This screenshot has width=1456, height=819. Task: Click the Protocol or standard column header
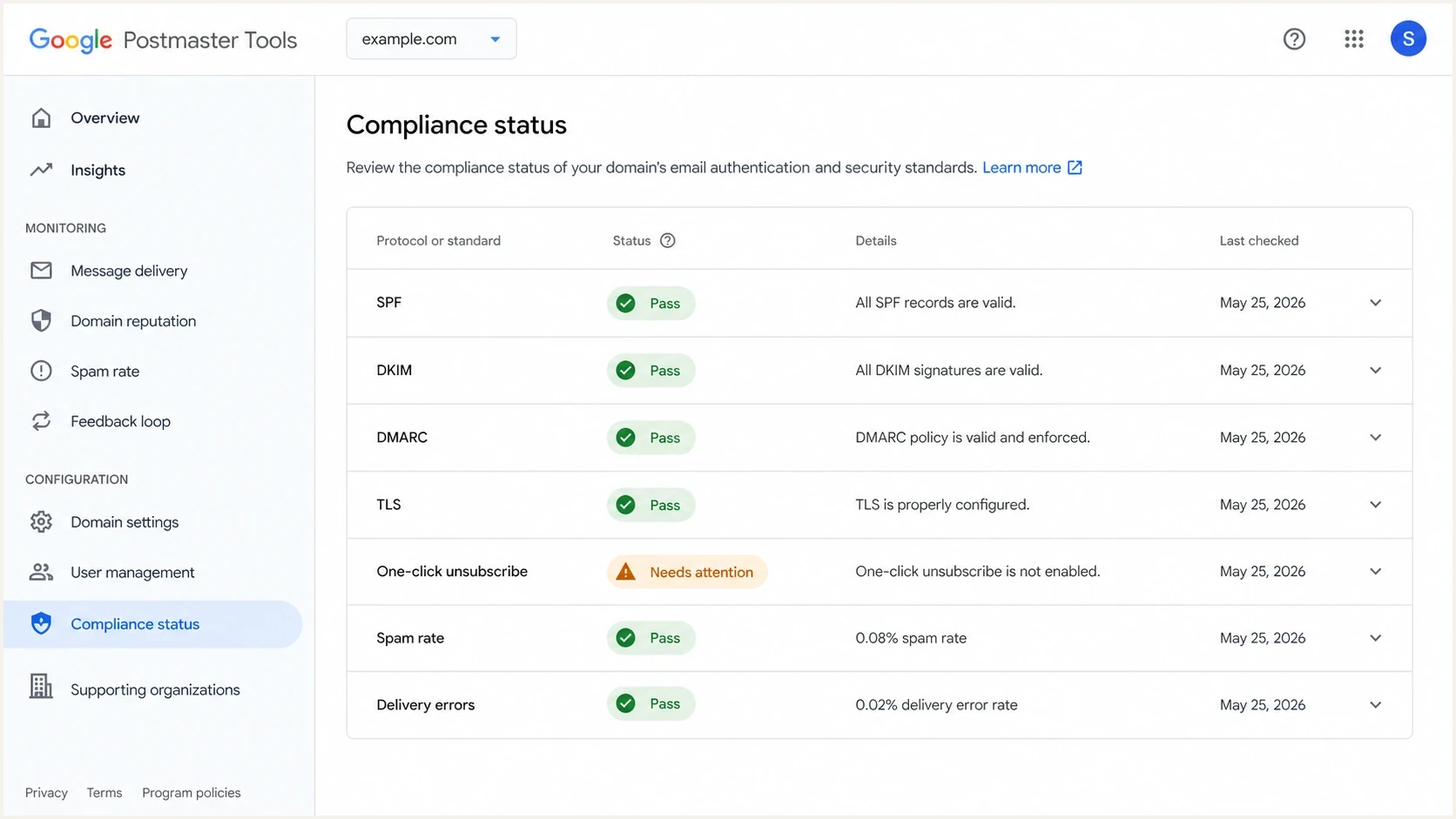pyautogui.click(x=438, y=241)
